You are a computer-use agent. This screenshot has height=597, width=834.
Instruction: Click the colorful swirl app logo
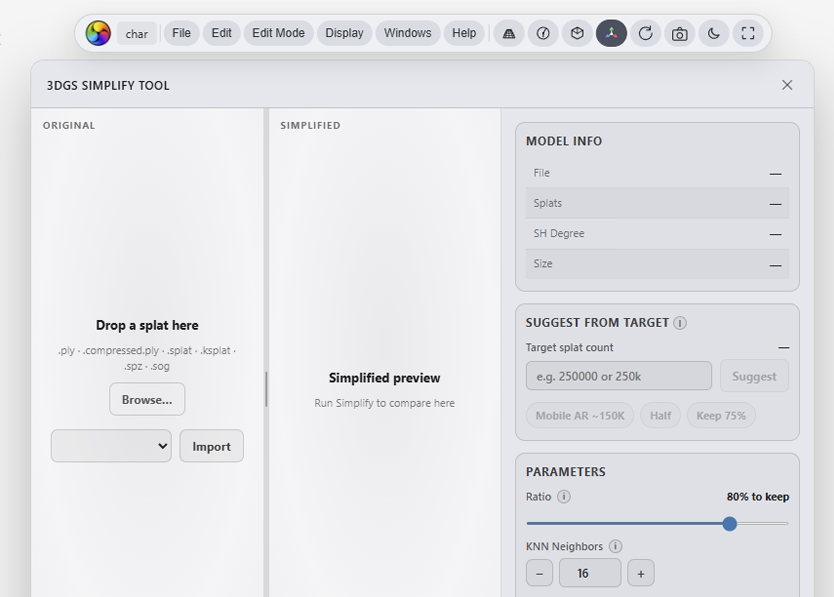(x=98, y=34)
